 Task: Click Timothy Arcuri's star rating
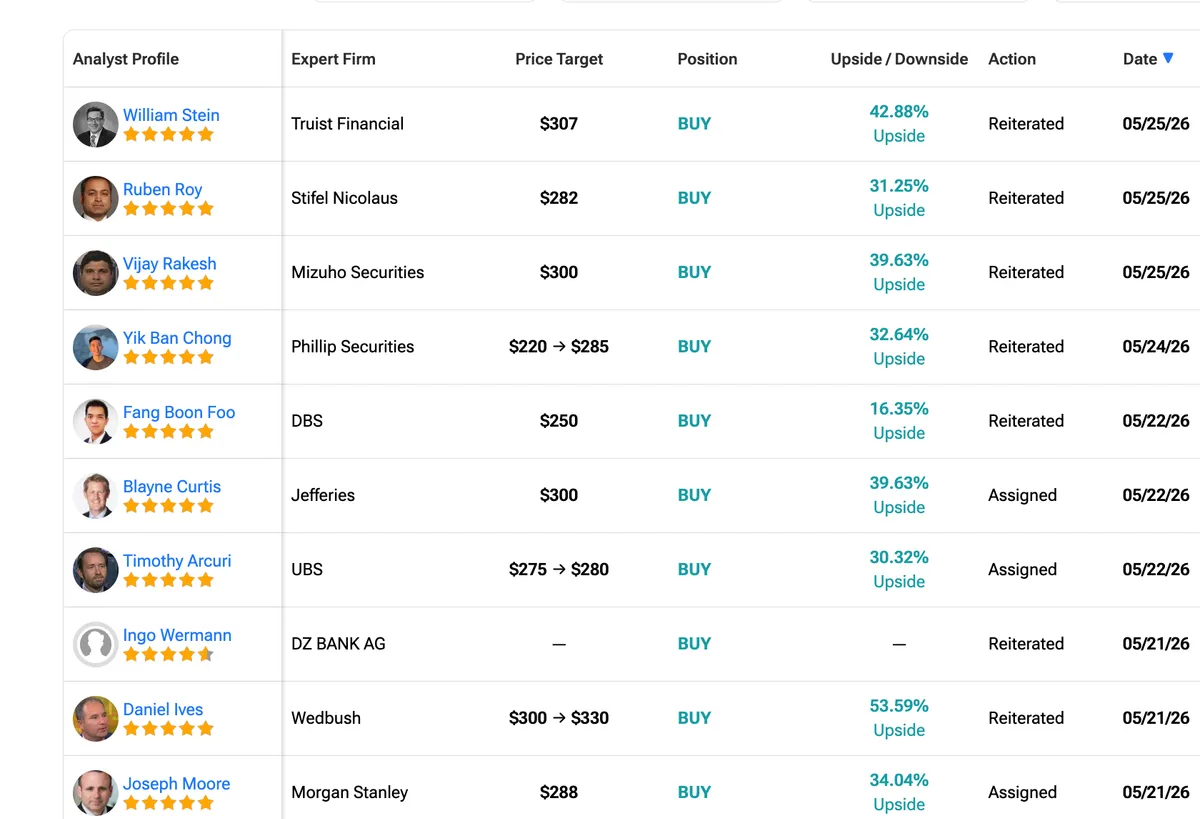169,580
